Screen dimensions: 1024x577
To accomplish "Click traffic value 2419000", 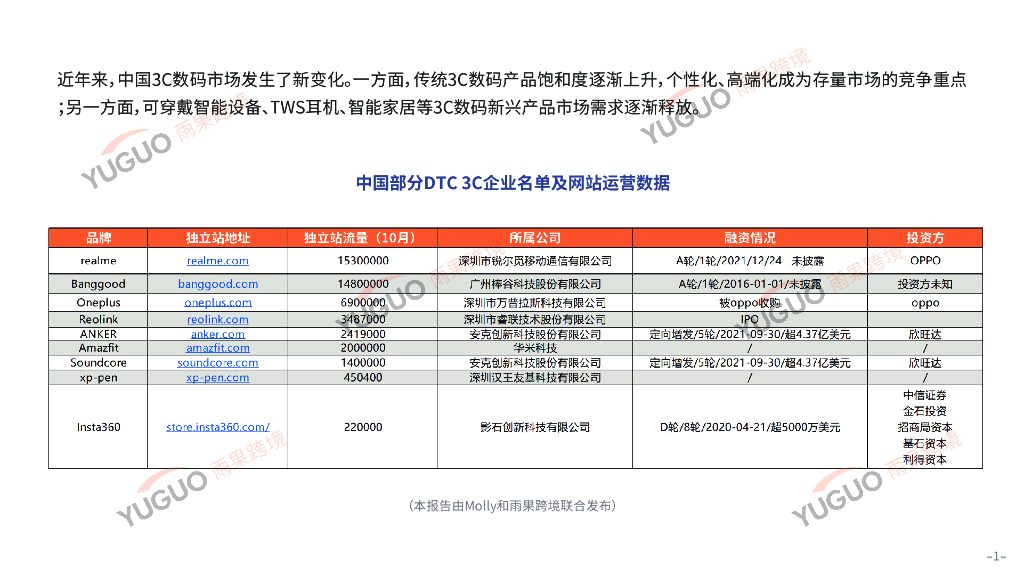I will point(362,334).
